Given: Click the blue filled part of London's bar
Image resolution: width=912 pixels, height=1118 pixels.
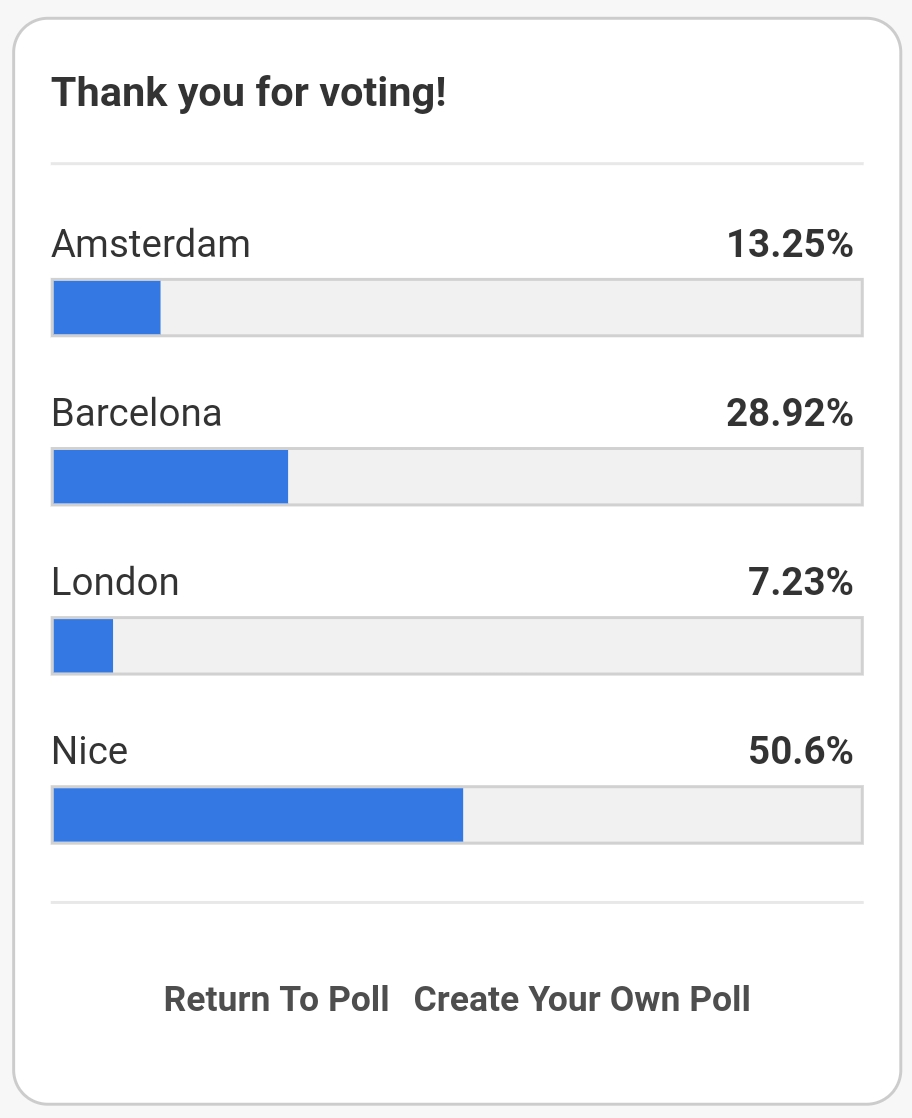Looking at the screenshot, I should (x=83, y=646).
